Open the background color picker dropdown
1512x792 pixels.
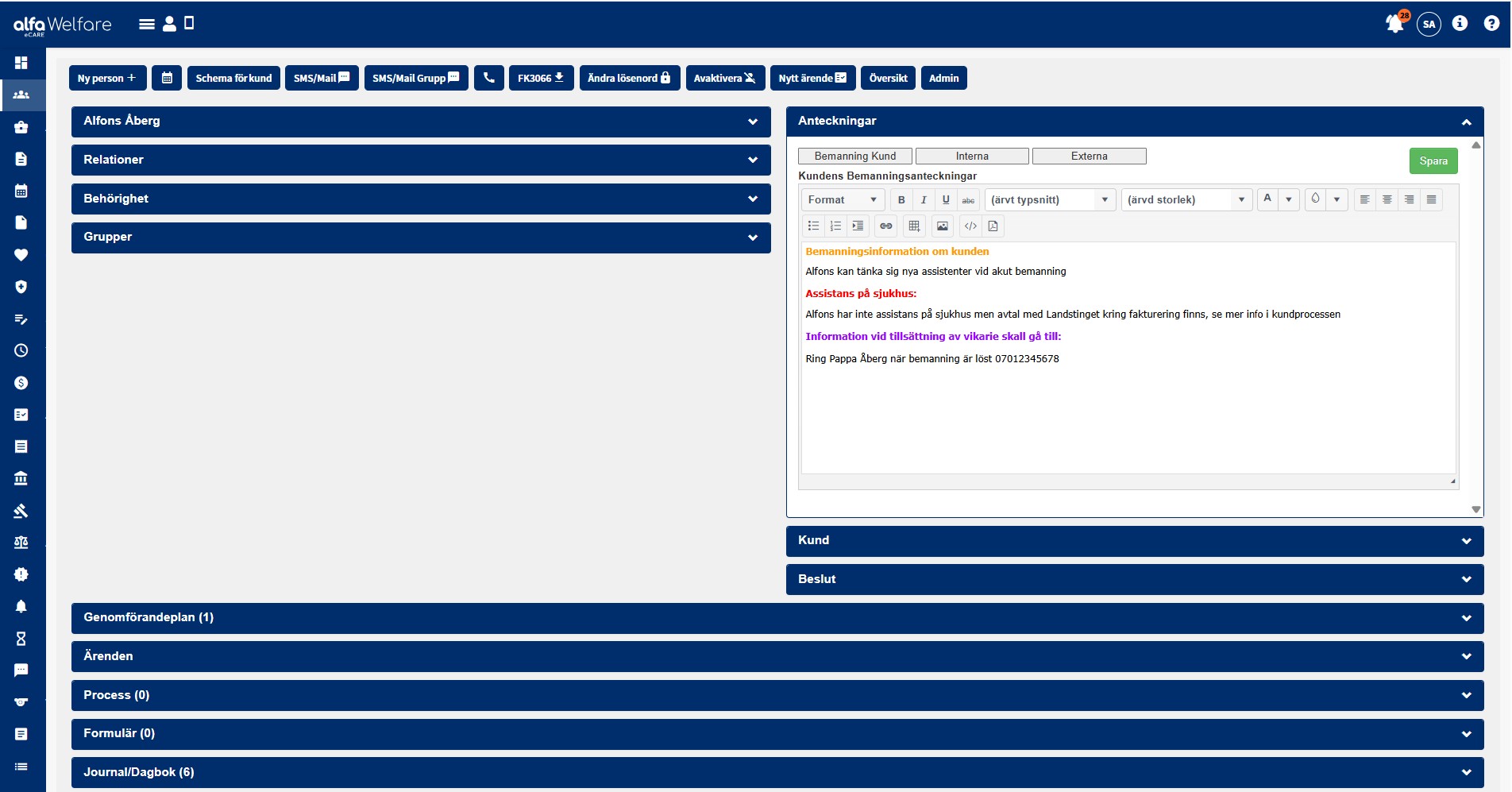pos(1336,199)
